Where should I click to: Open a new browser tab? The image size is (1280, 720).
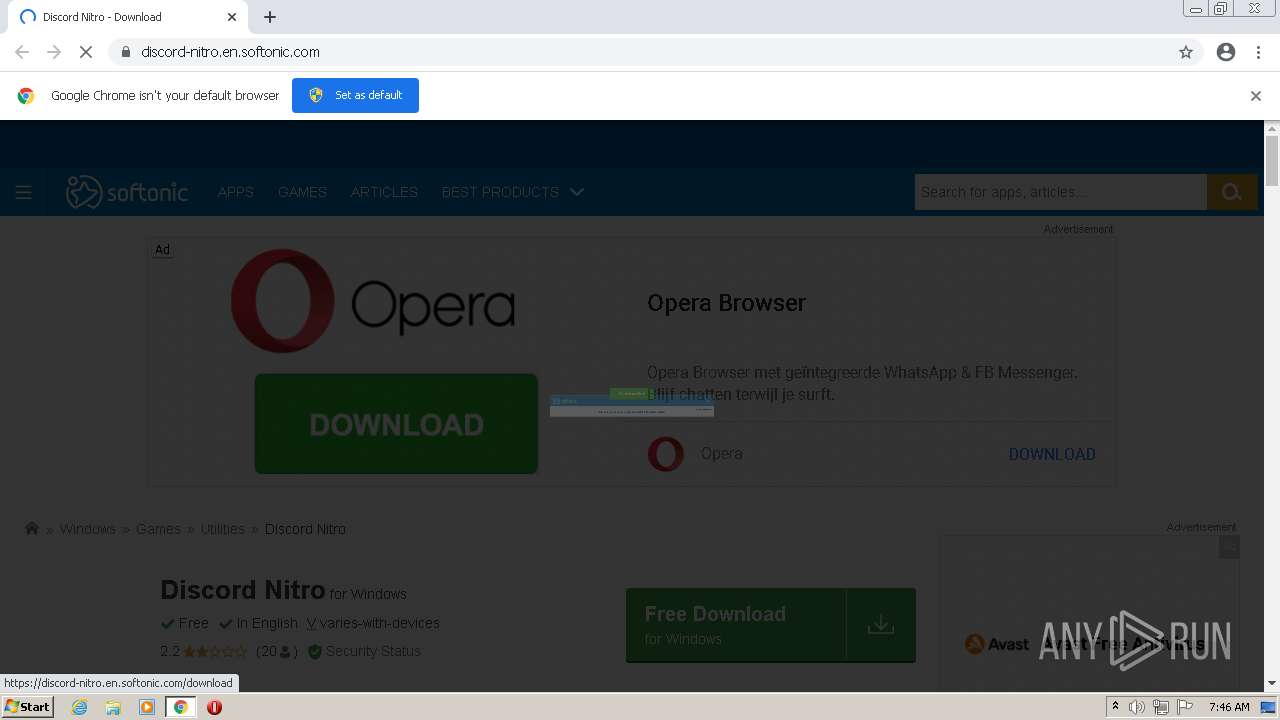tap(270, 17)
